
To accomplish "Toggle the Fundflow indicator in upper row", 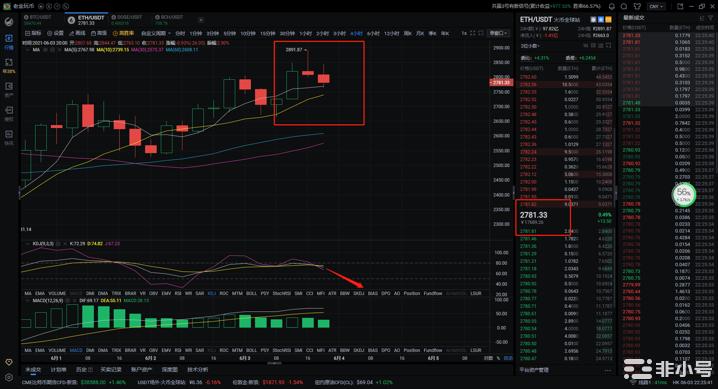I will pyautogui.click(x=433, y=293).
